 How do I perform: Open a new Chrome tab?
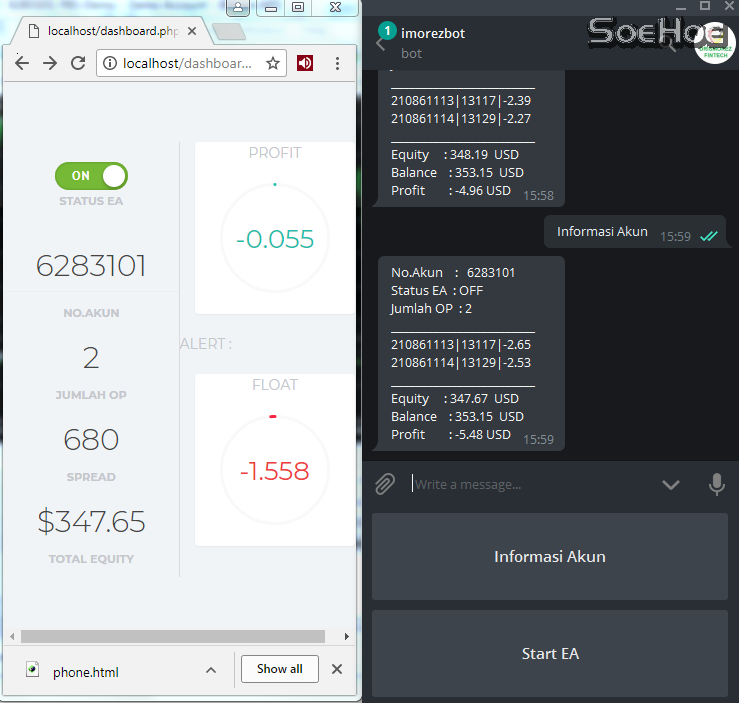tap(229, 32)
